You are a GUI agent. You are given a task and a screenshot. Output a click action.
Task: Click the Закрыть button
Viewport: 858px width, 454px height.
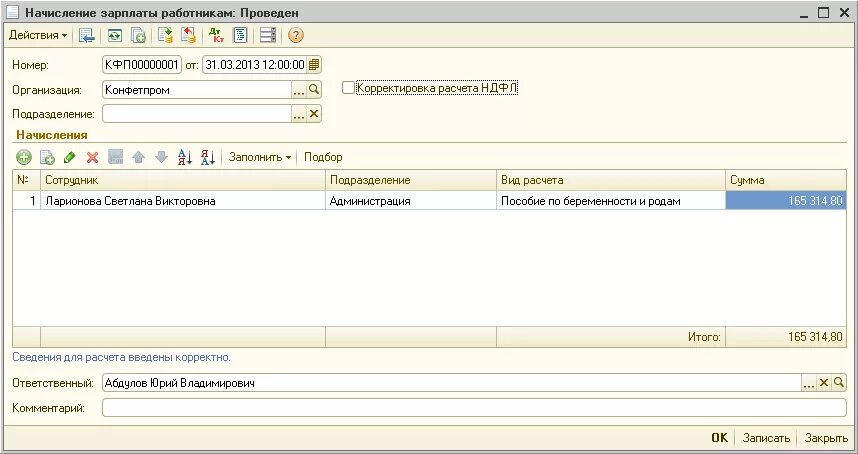click(x=826, y=438)
